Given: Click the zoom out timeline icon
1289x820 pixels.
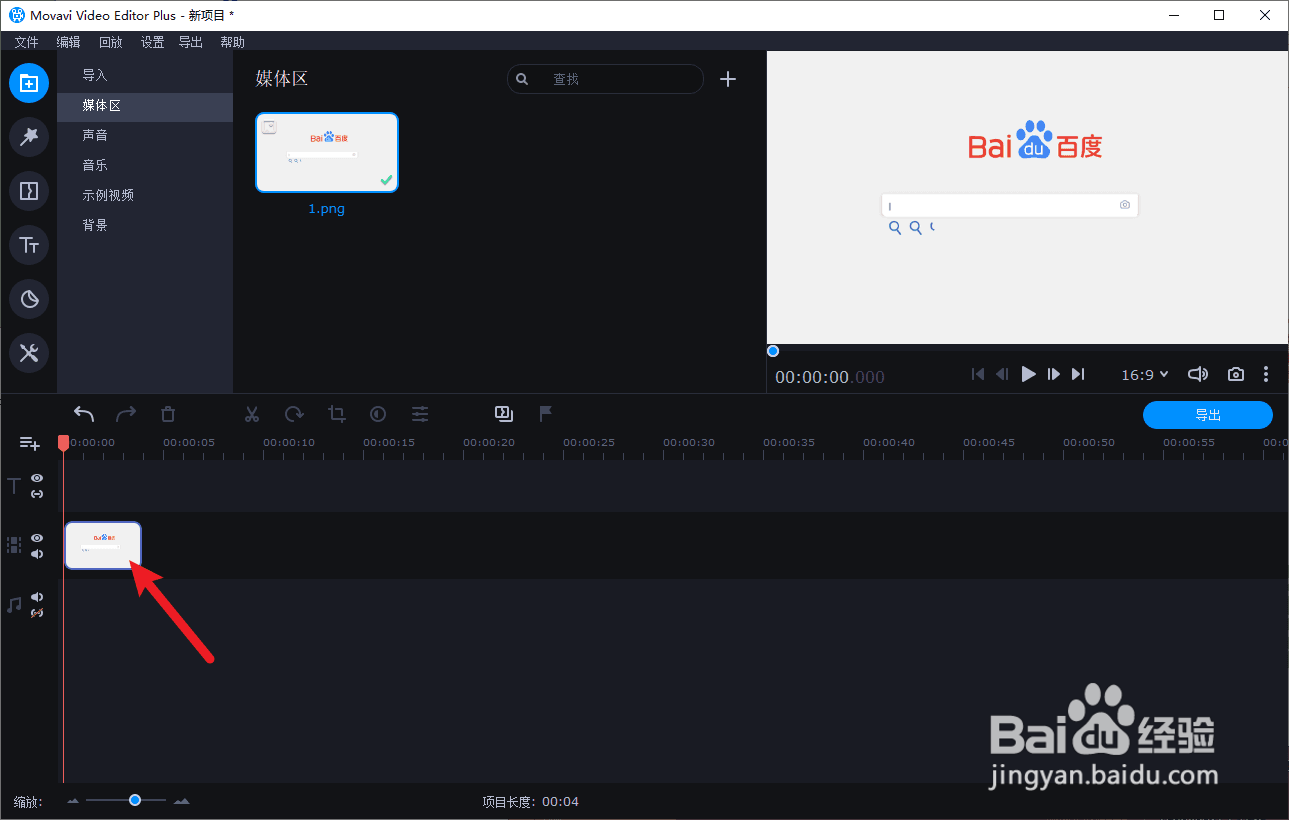Looking at the screenshot, I should click(73, 801).
